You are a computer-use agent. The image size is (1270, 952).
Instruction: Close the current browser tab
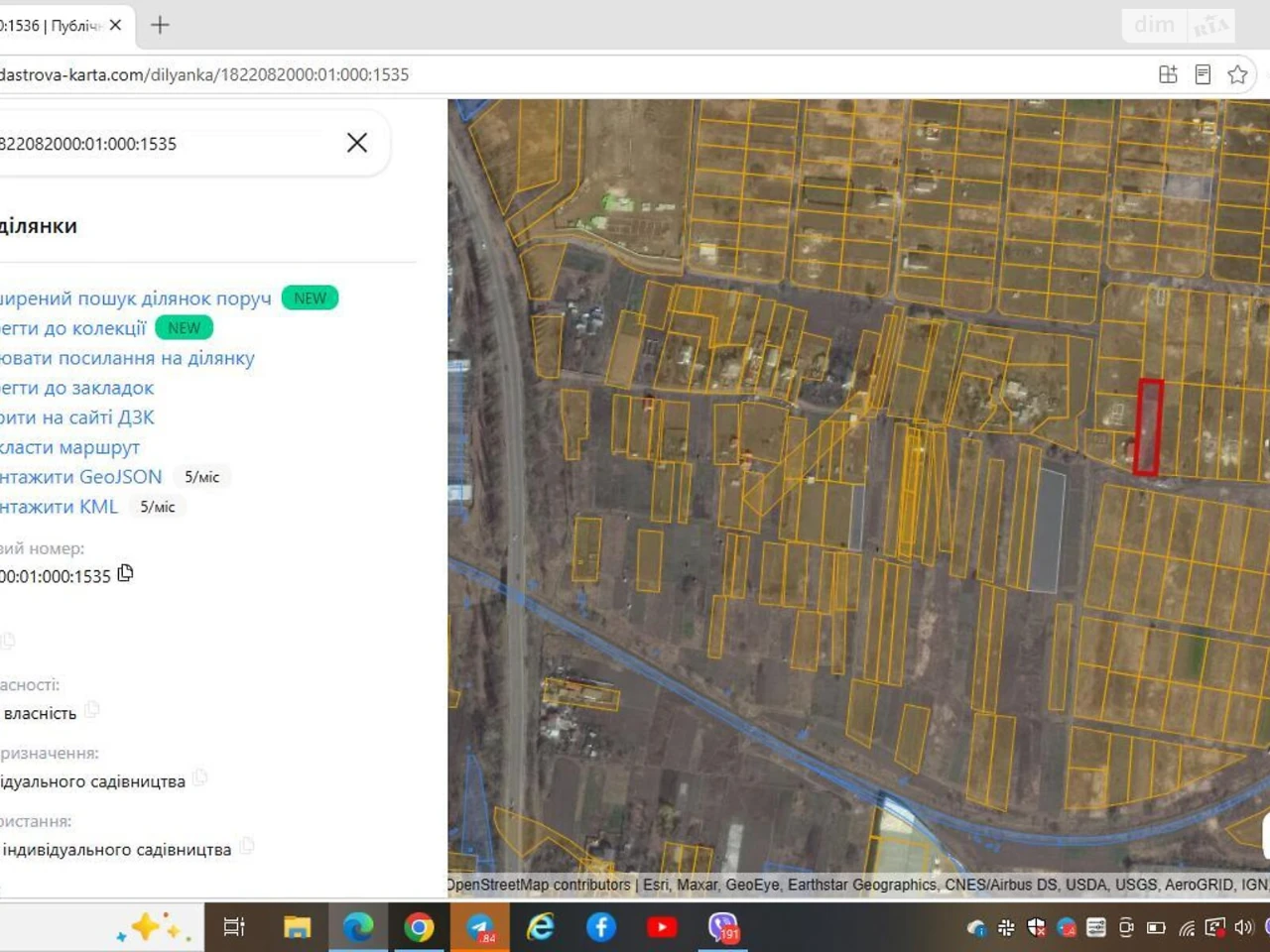115,25
